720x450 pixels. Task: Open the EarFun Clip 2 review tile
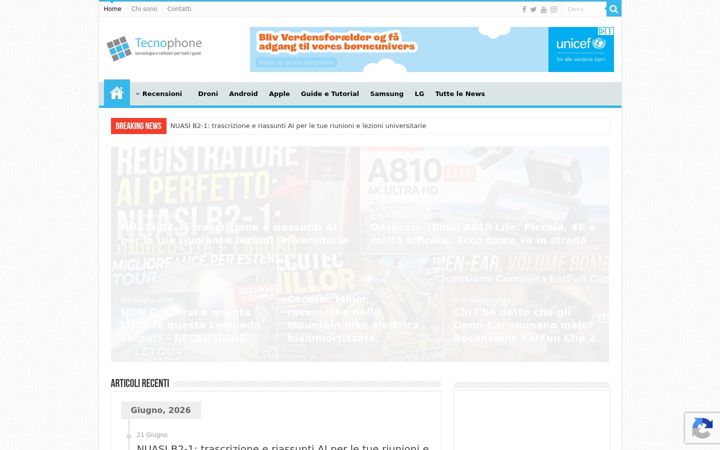tap(526, 308)
